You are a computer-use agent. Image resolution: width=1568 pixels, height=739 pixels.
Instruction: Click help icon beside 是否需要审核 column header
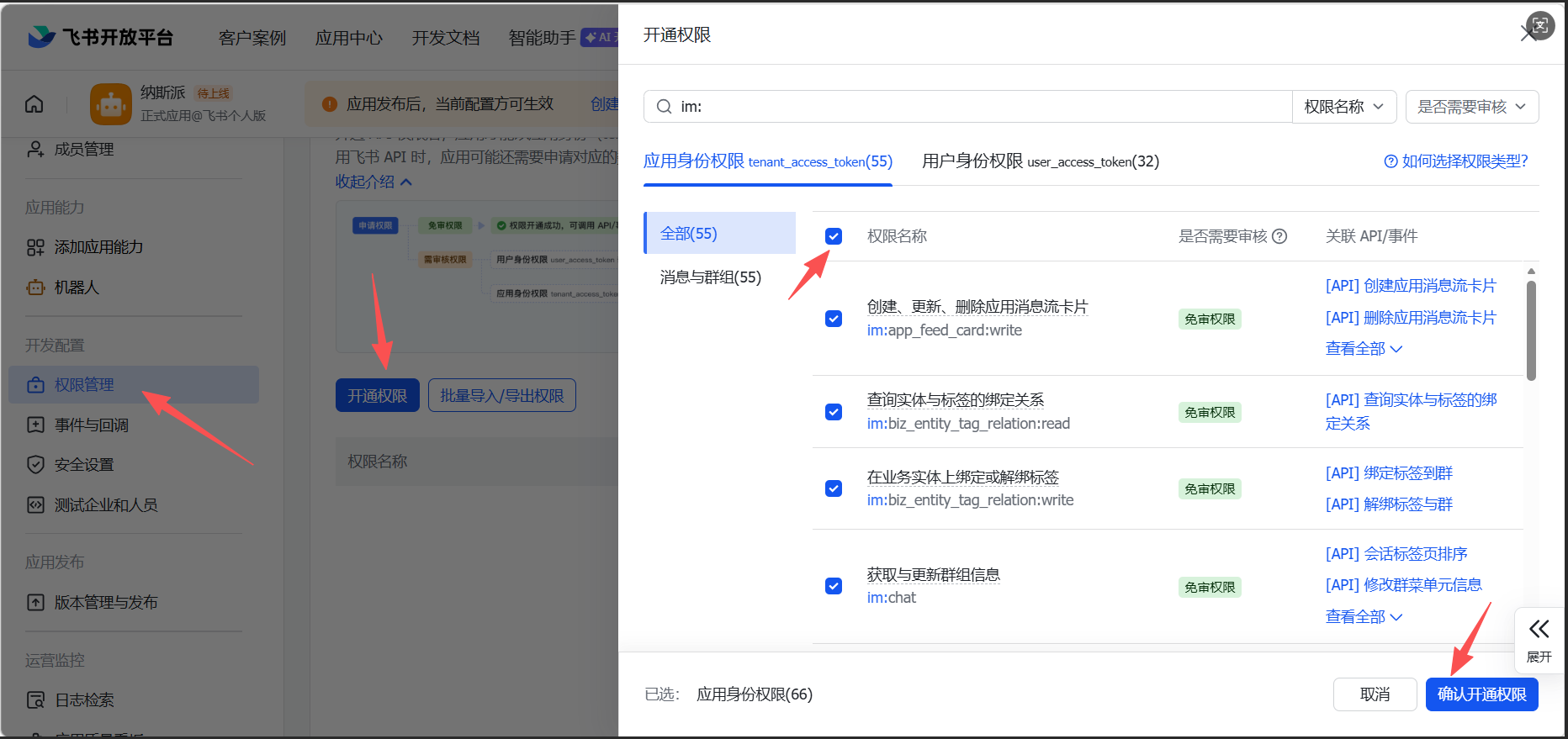click(1279, 236)
